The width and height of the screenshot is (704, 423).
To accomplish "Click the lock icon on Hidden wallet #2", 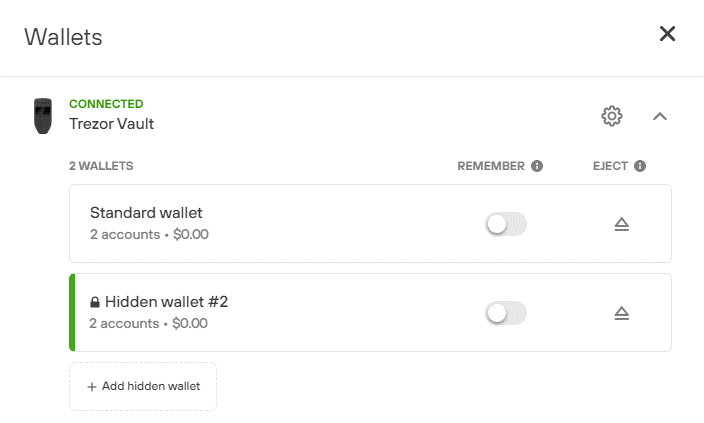I will [95, 302].
